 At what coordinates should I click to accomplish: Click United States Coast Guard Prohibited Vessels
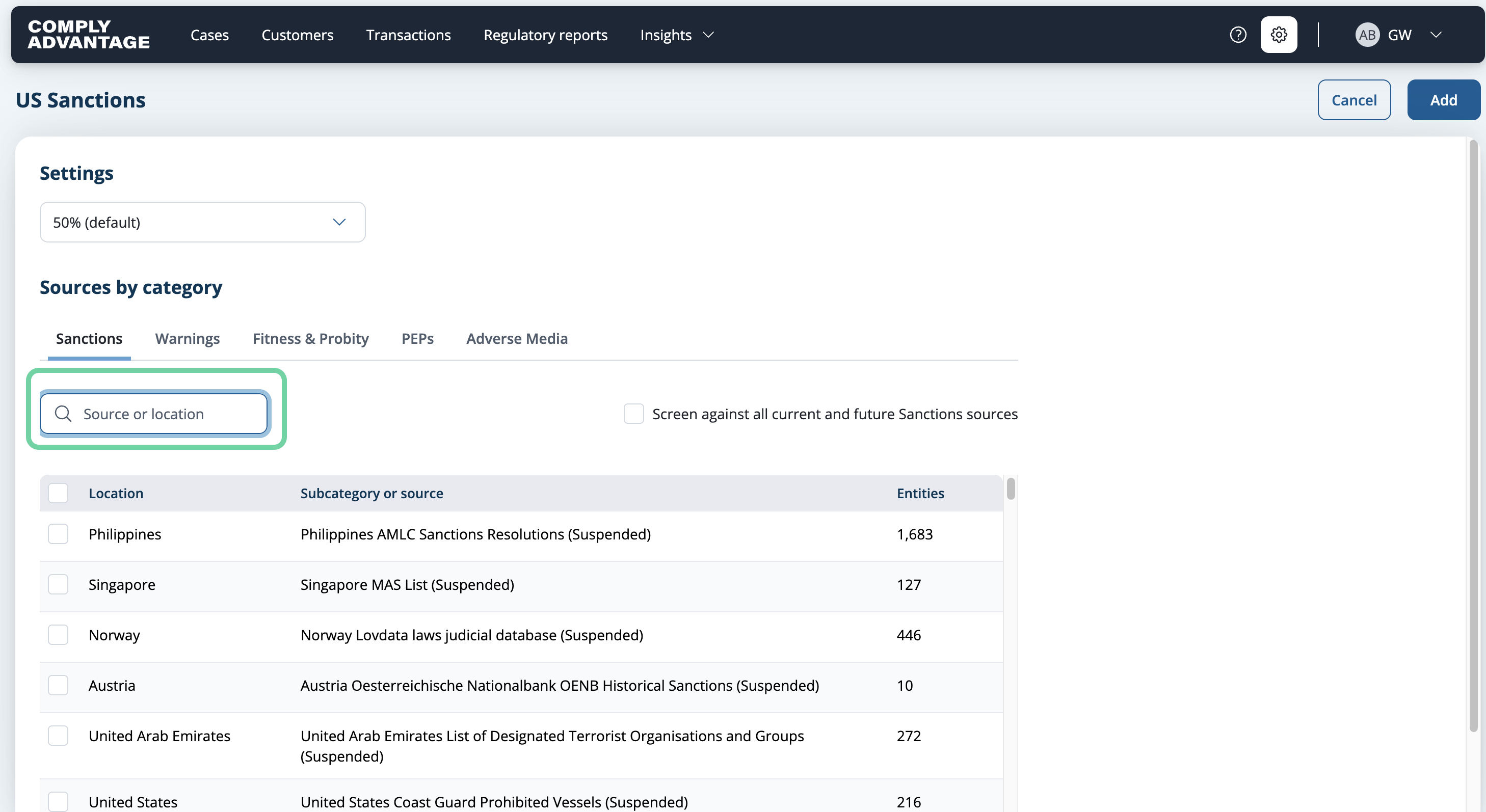click(x=494, y=802)
